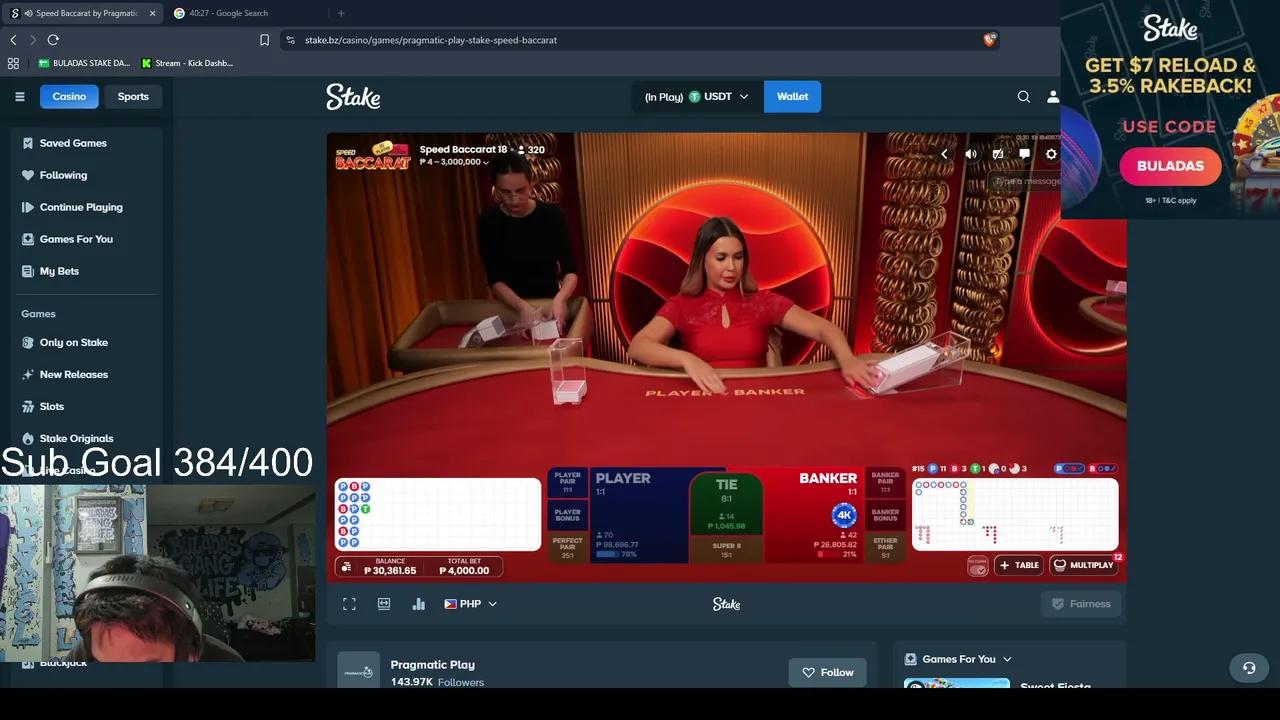The image size is (1280, 720).
Task: Click the Type a message chat field
Action: pos(1026,181)
